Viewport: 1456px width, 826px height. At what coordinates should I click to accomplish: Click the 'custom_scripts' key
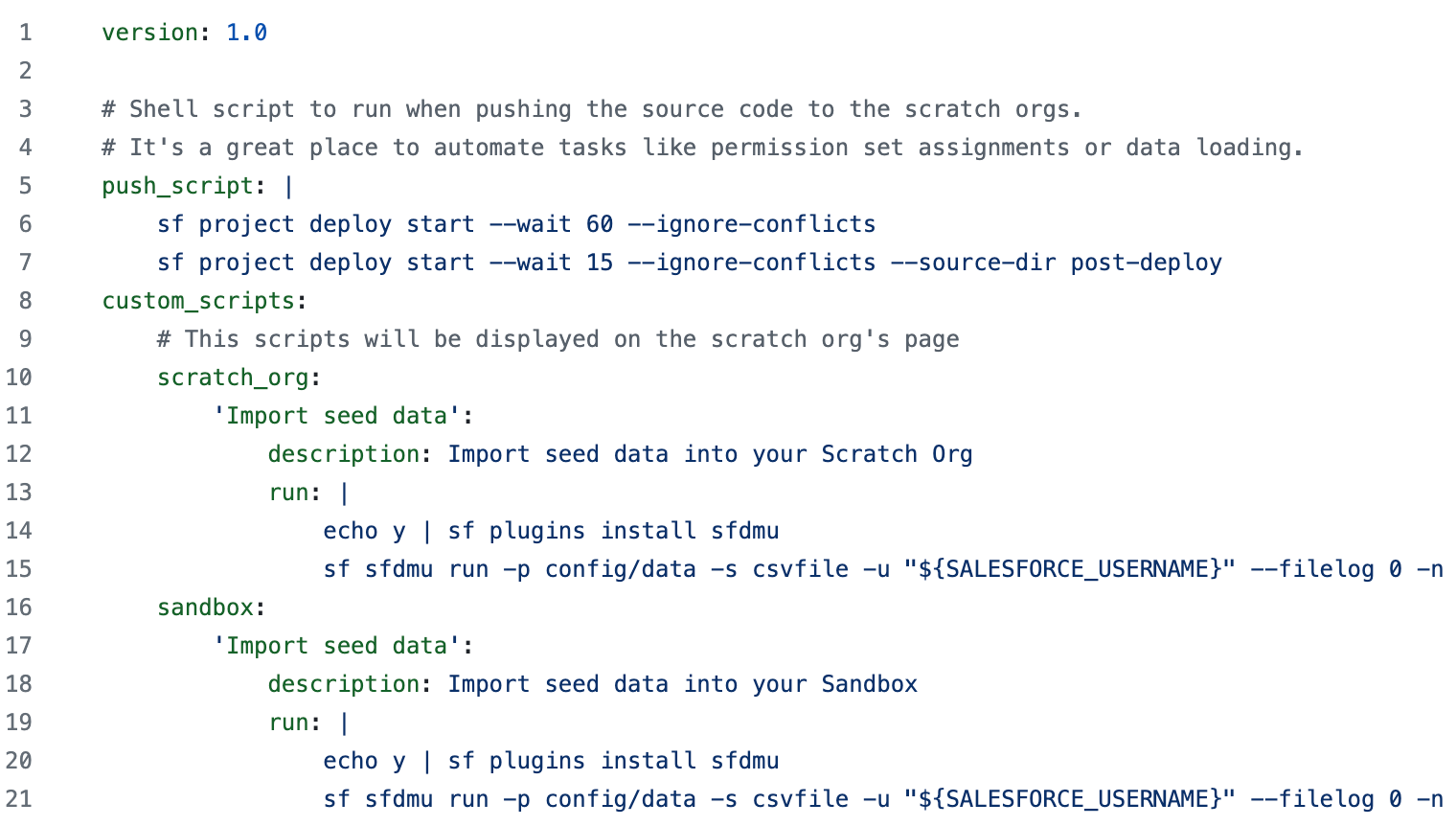(x=198, y=301)
